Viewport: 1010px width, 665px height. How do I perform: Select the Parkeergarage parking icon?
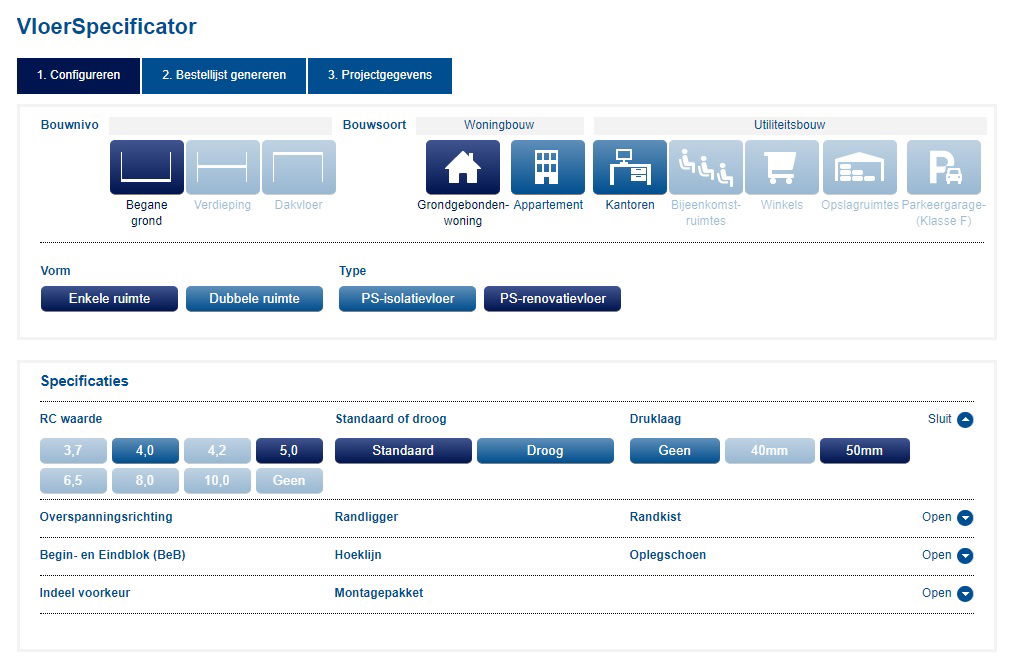point(944,167)
